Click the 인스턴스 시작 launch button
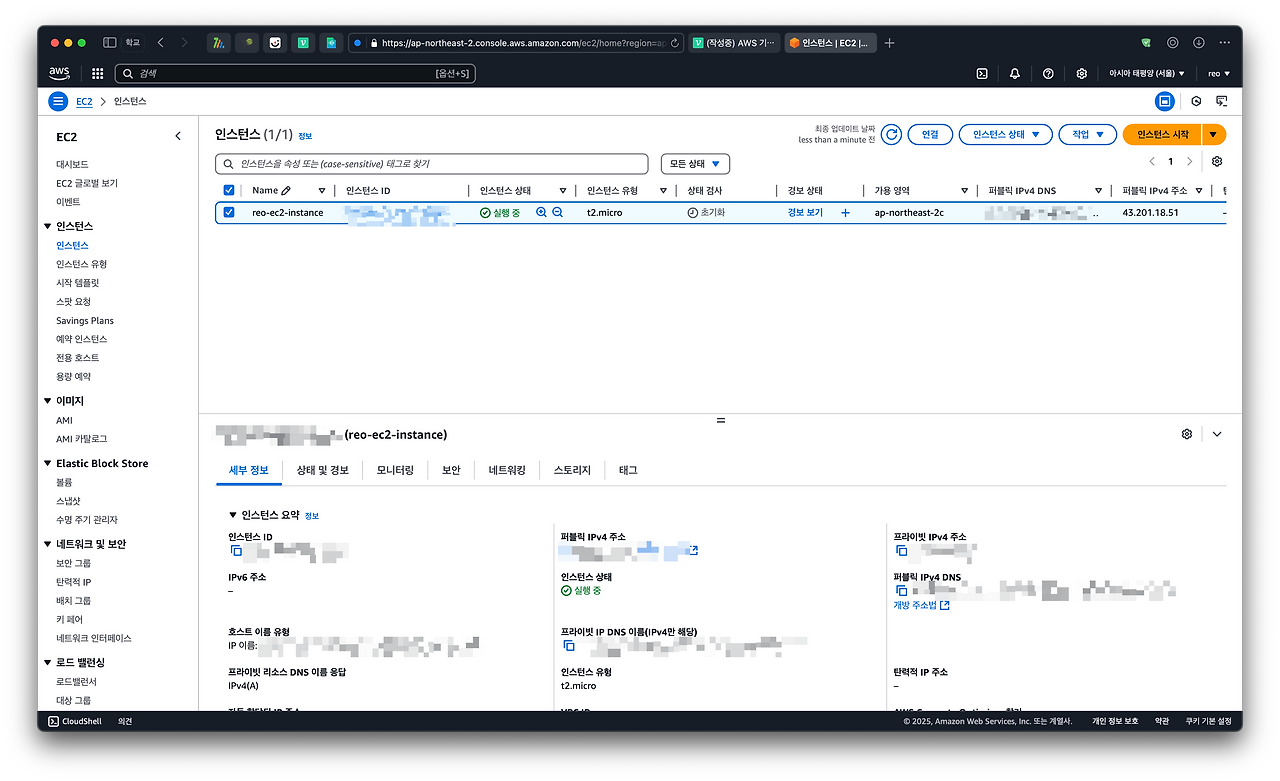Image resolution: width=1280 pixels, height=781 pixels. click(1163, 134)
